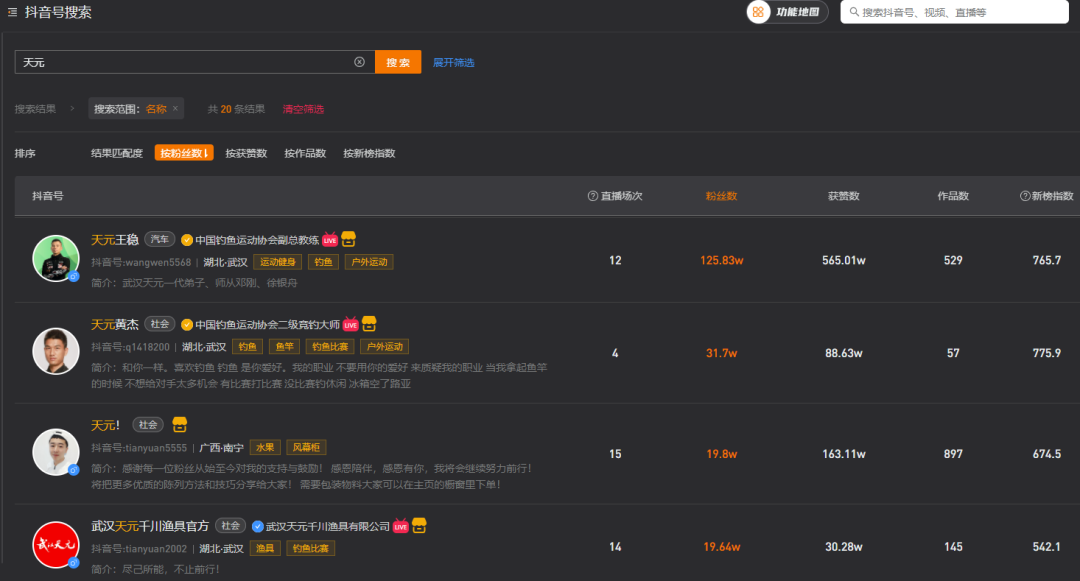Image resolution: width=1080 pixels, height=581 pixels.
Task: Open the 武汉天元千川渔具官方 account link
Action: [149, 526]
